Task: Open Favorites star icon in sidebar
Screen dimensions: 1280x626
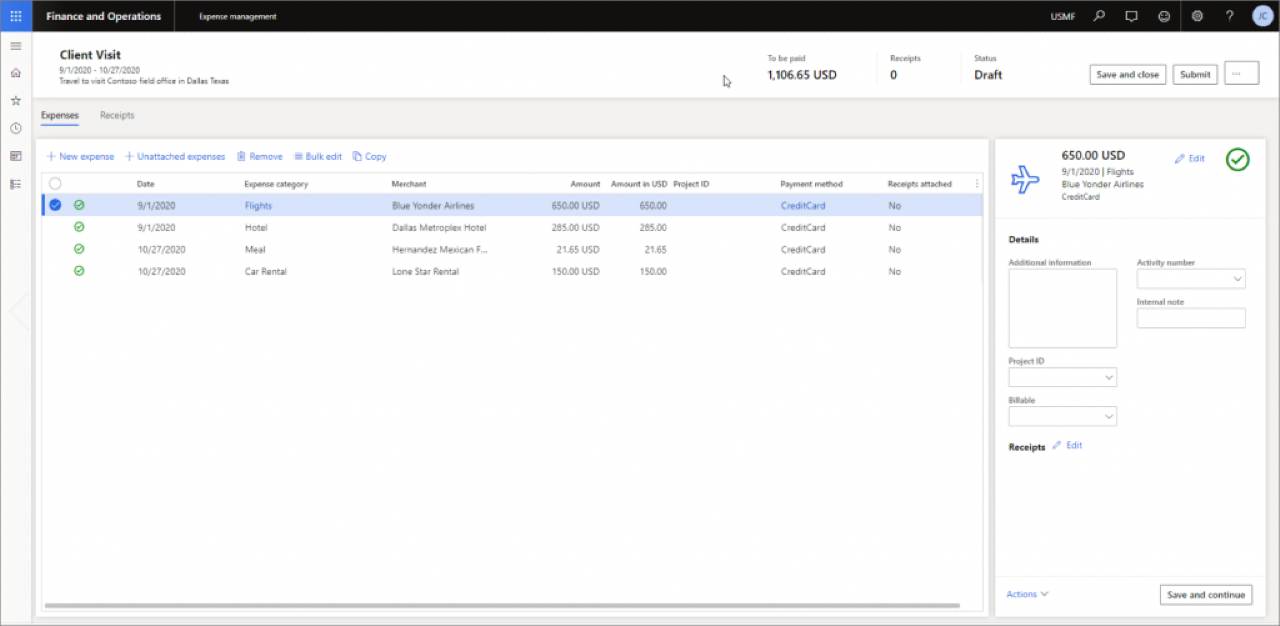Action: click(x=15, y=101)
